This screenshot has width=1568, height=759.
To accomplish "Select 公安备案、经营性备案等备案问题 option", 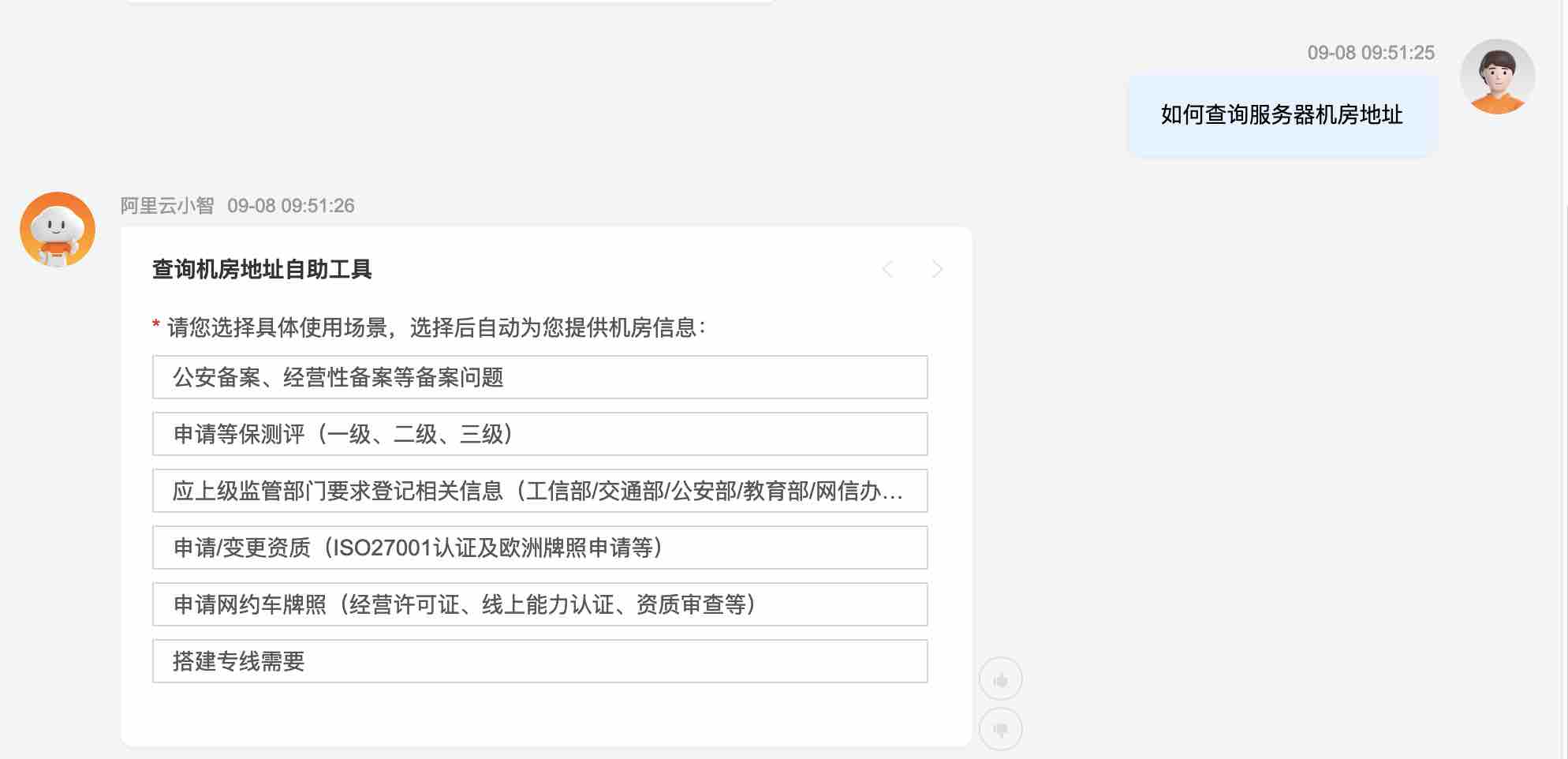I will tap(539, 377).
